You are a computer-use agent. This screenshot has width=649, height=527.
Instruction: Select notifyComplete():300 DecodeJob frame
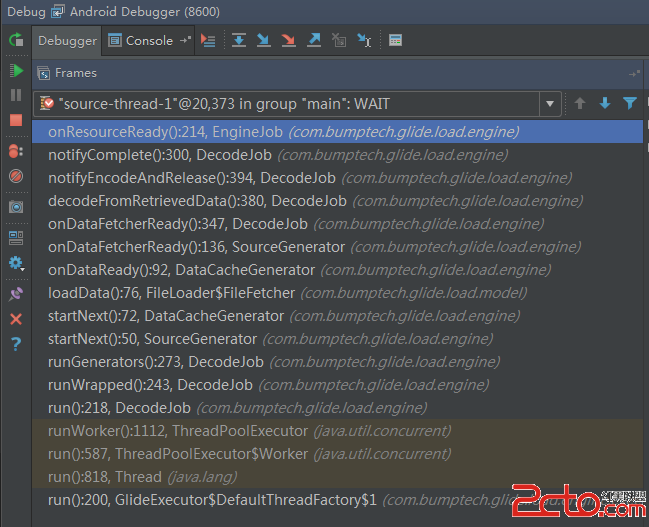pos(337,155)
